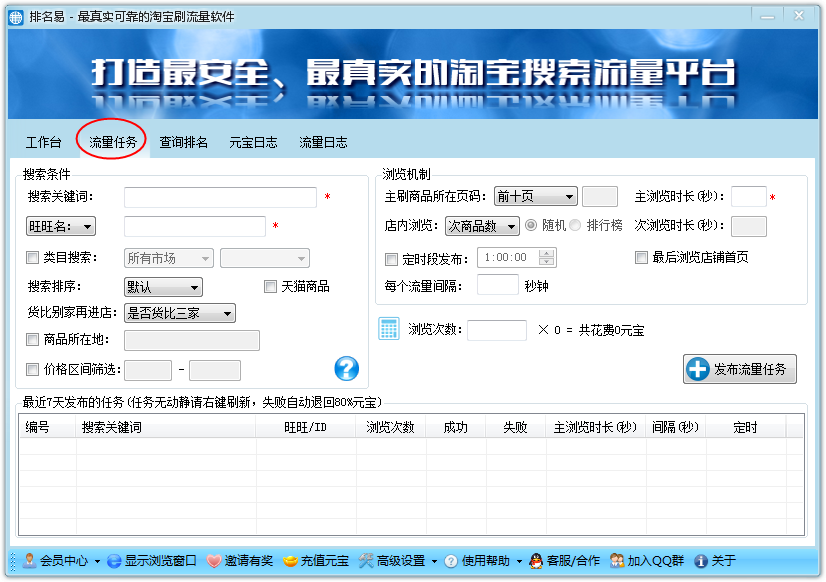The width and height of the screenshot is (826, 582).
Task: Click the 主浏览时长(秒) column header
Action: click(596, 427)
